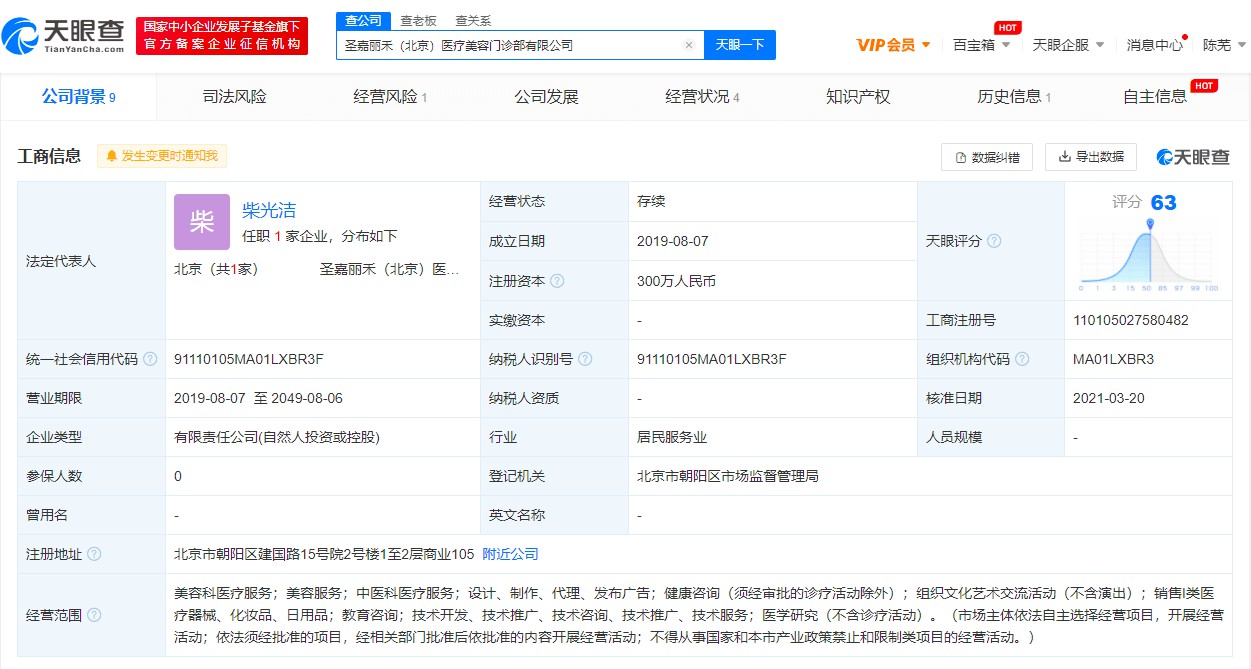Click the question icon next to 注册地址
Image resolution: width=1251 pixels, height=669 pixels.
pyautogui.click(x=94, y=554)
